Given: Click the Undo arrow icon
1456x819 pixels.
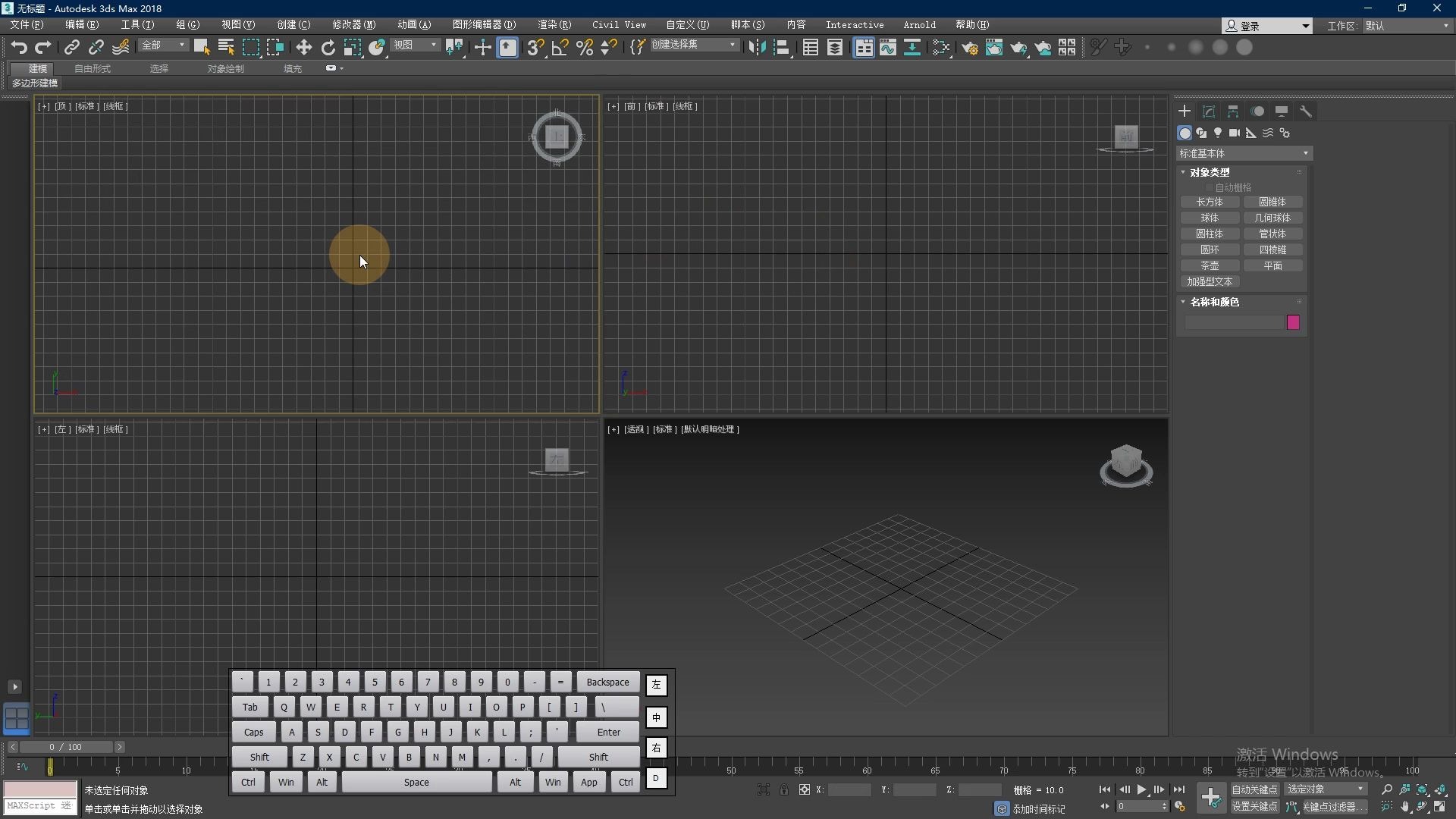Looking at the screenshot, I should pos(19,48).
